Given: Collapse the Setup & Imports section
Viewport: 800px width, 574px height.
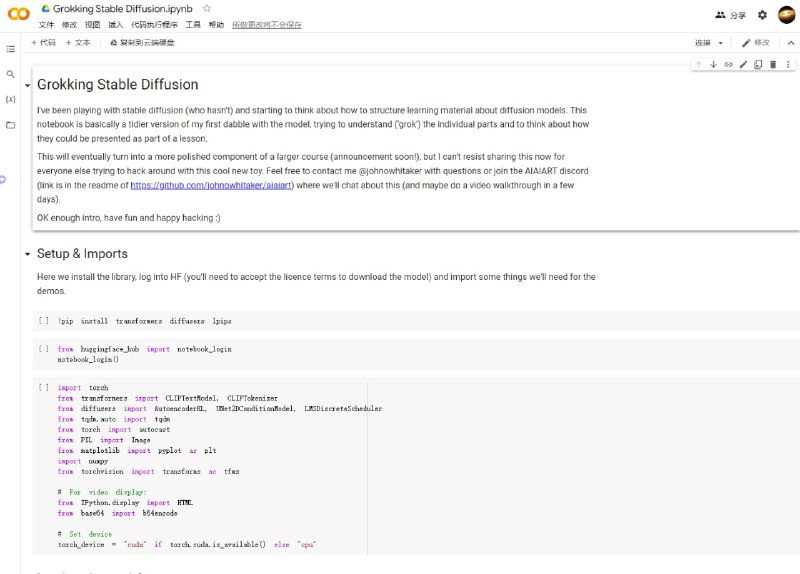Looking at the screenshot, I should (27, 255).
